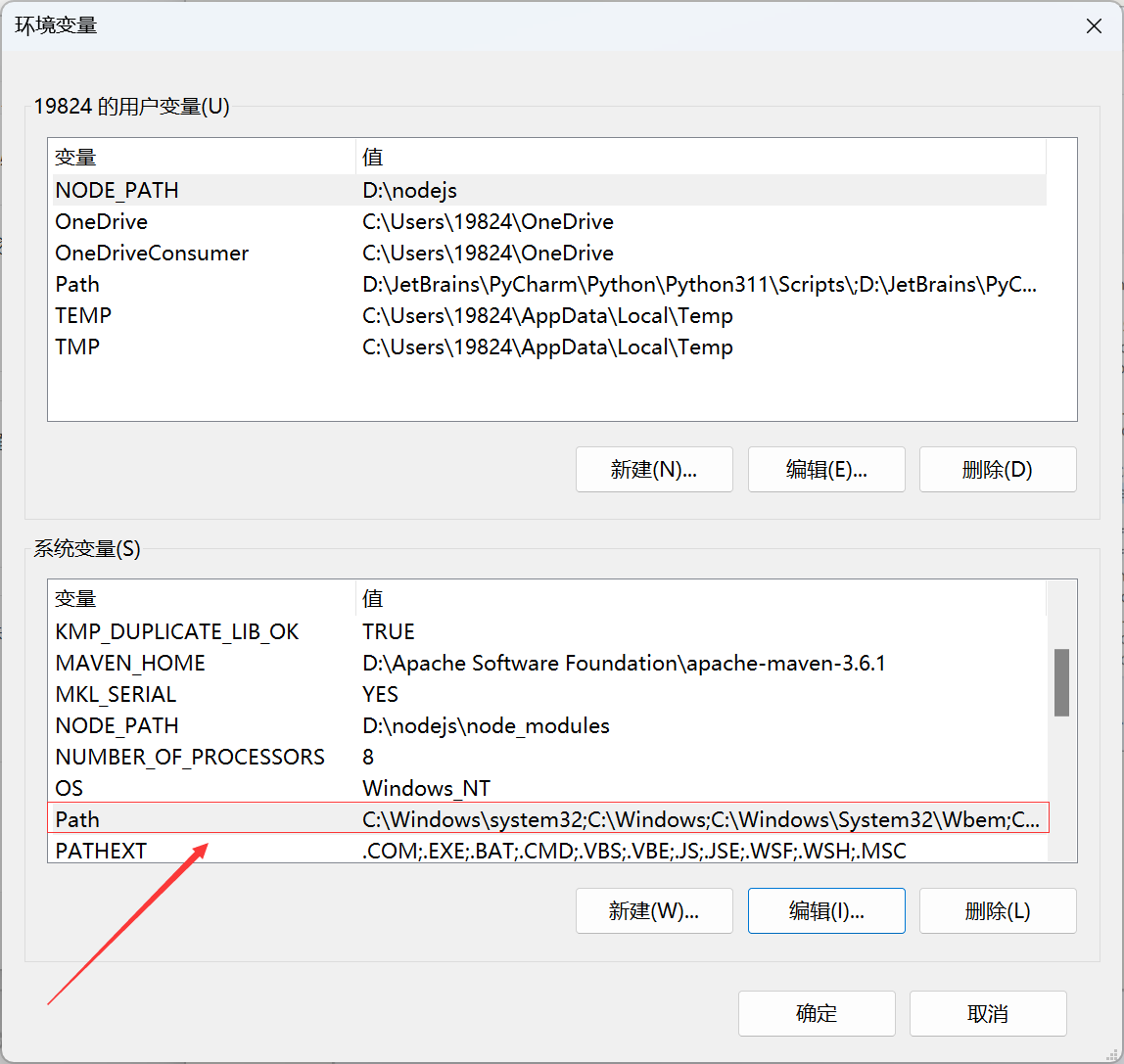This screenshot has height=1064, width=1124.
Task: Select MKL_SERIAL system variable
Action: pyautogui.click(x=549, y=694)
